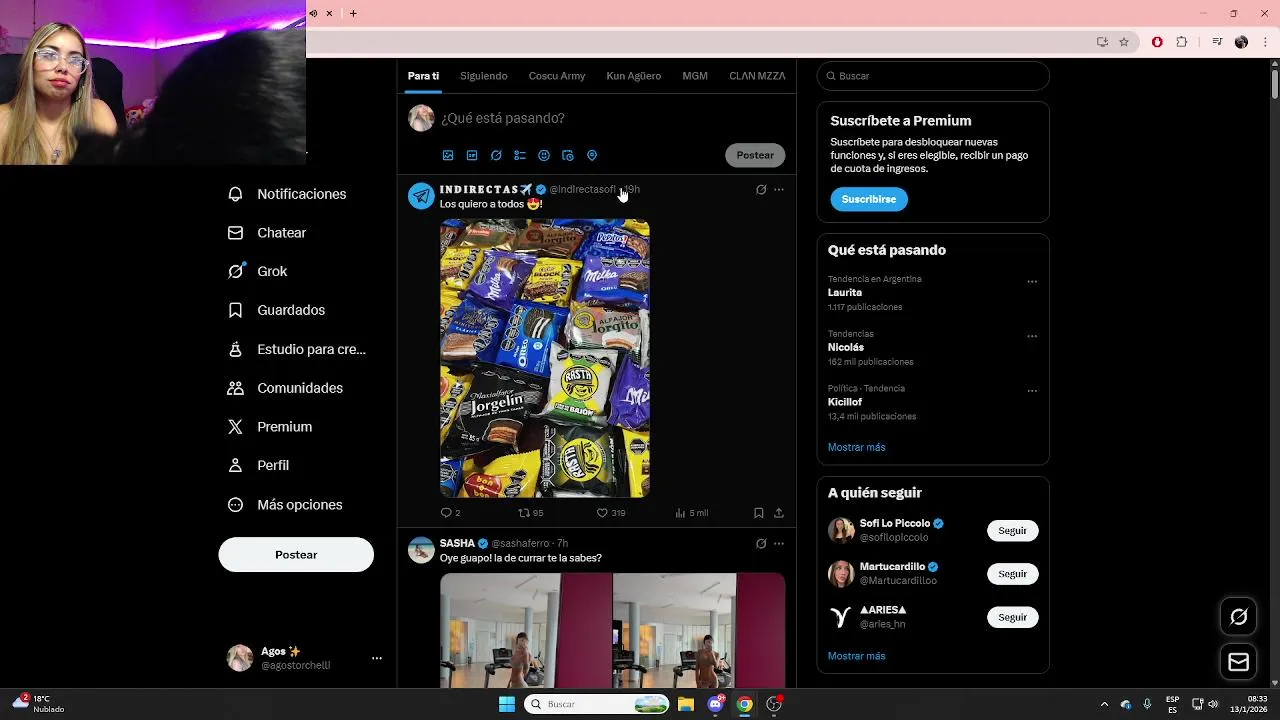Open the floating Grok button
1280x720 pixels.
pyautogui.click(x=1238, y=617)
